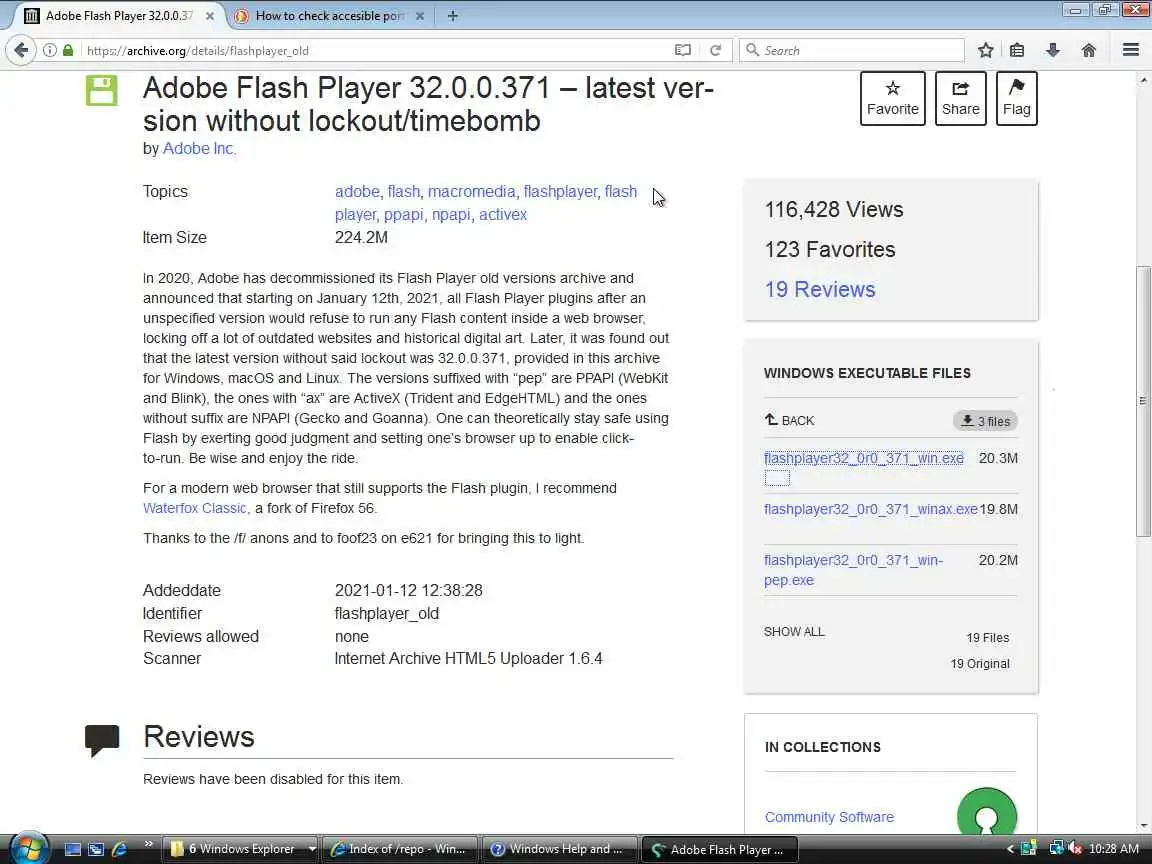1152x864 pixels.
Task: Expand the quick launch overflow chevron
Action: pos(148,844)
